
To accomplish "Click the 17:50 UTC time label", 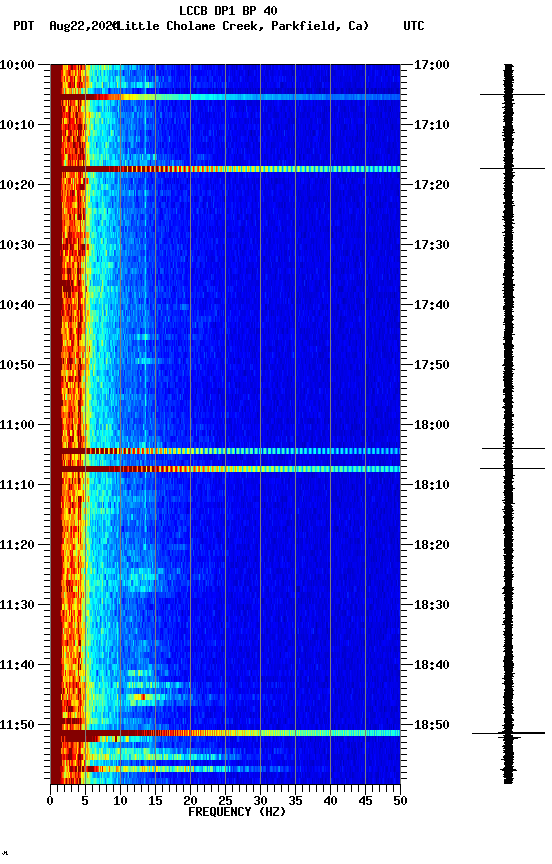I will [x=432, y=365].
